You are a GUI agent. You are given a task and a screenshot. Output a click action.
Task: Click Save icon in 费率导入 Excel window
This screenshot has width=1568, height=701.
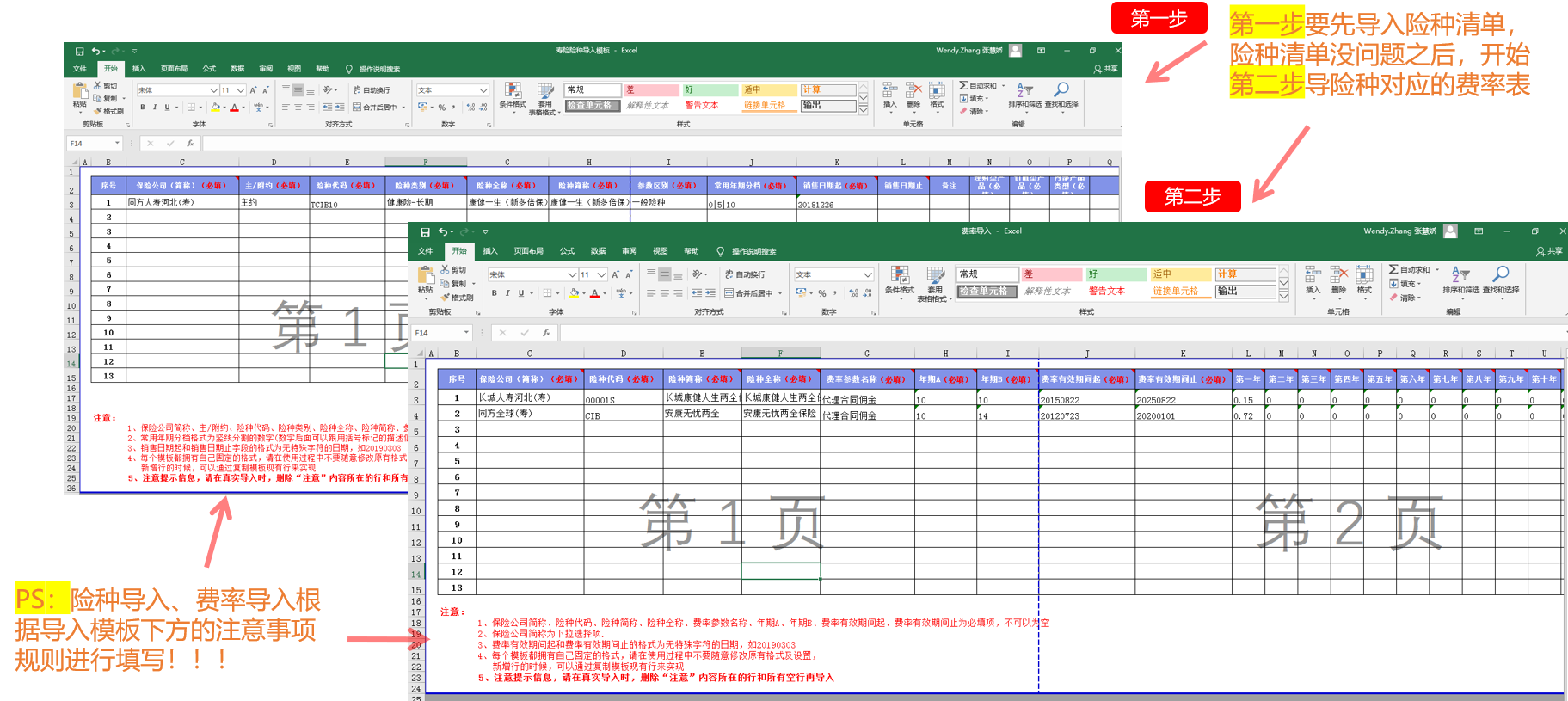425,232
